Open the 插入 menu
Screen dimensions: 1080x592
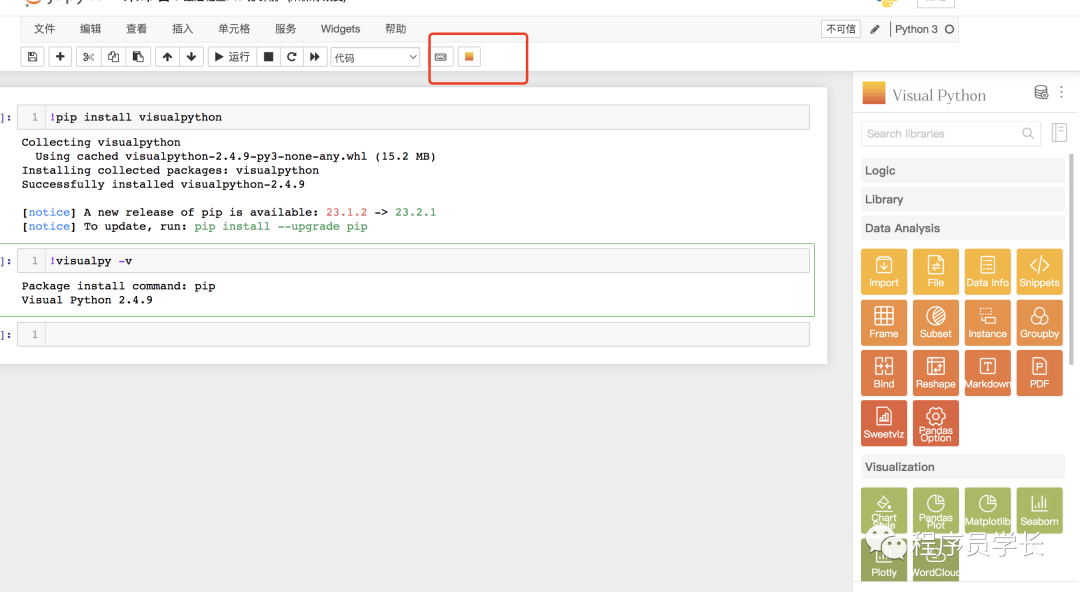(183, 29)
